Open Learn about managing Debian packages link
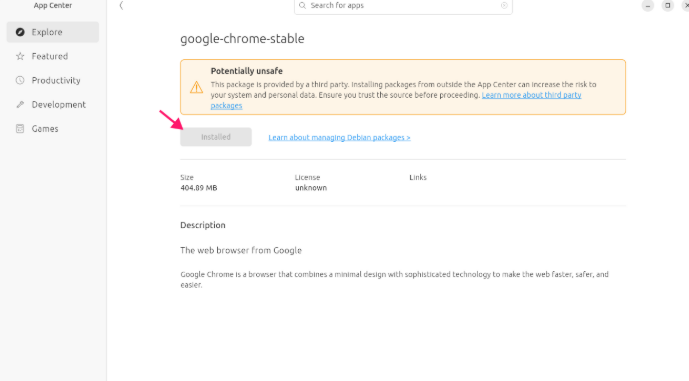Image resolution: width=689 pixels, height=381 pixels. click(339, 138)
